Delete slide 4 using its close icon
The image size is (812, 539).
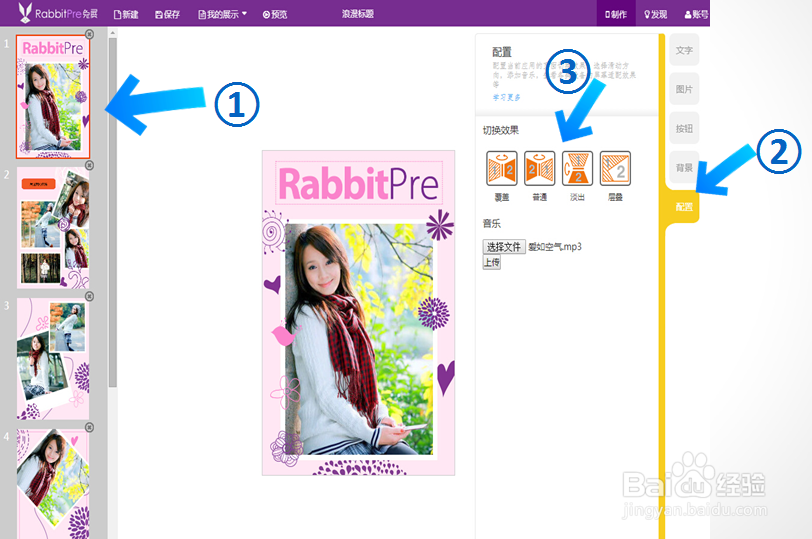pyautogui.click(x=90, y=427)
